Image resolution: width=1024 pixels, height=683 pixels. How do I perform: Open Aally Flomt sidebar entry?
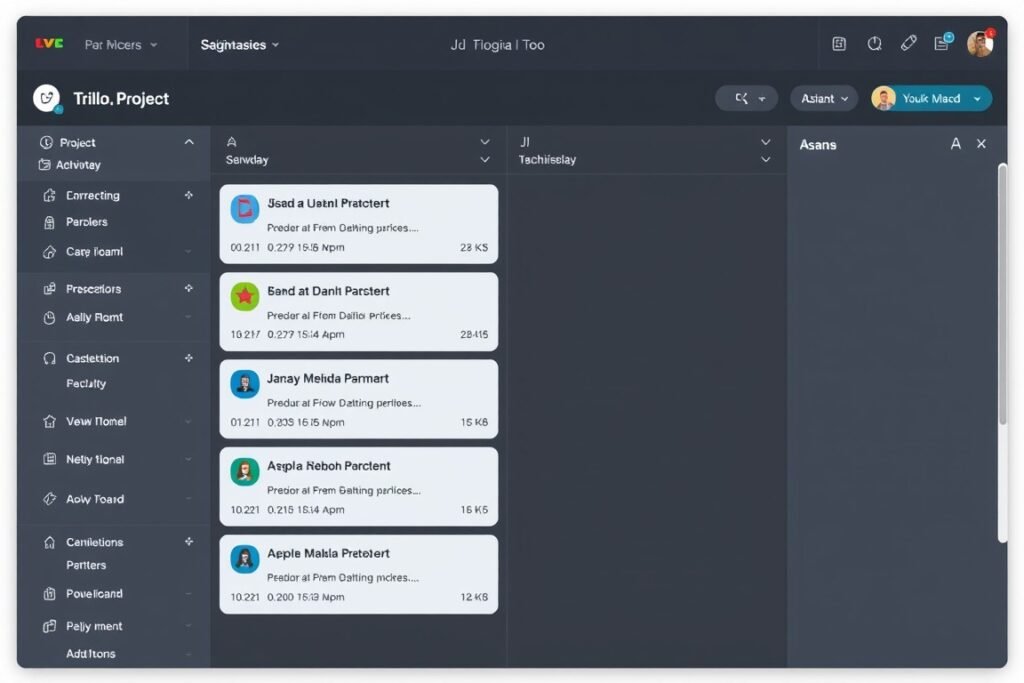(x=94, y=317)
